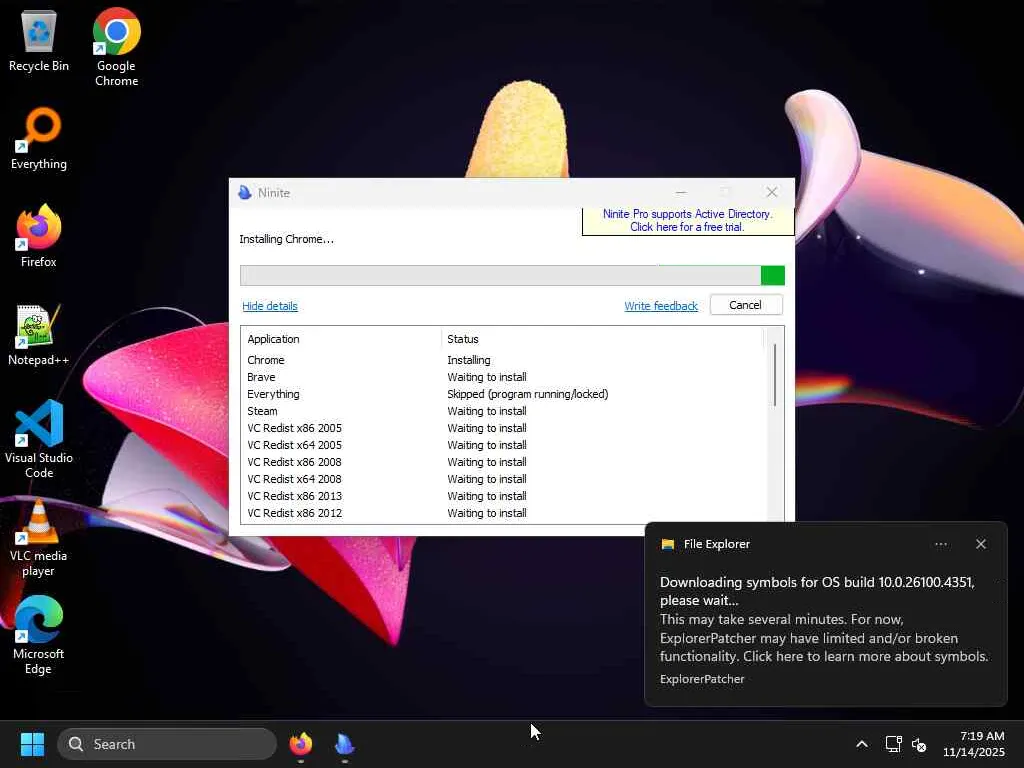This screenshot has width=1024, height=768.
Task: Open the Google Chrome desktop shortcut
Action: click(116, 47)
